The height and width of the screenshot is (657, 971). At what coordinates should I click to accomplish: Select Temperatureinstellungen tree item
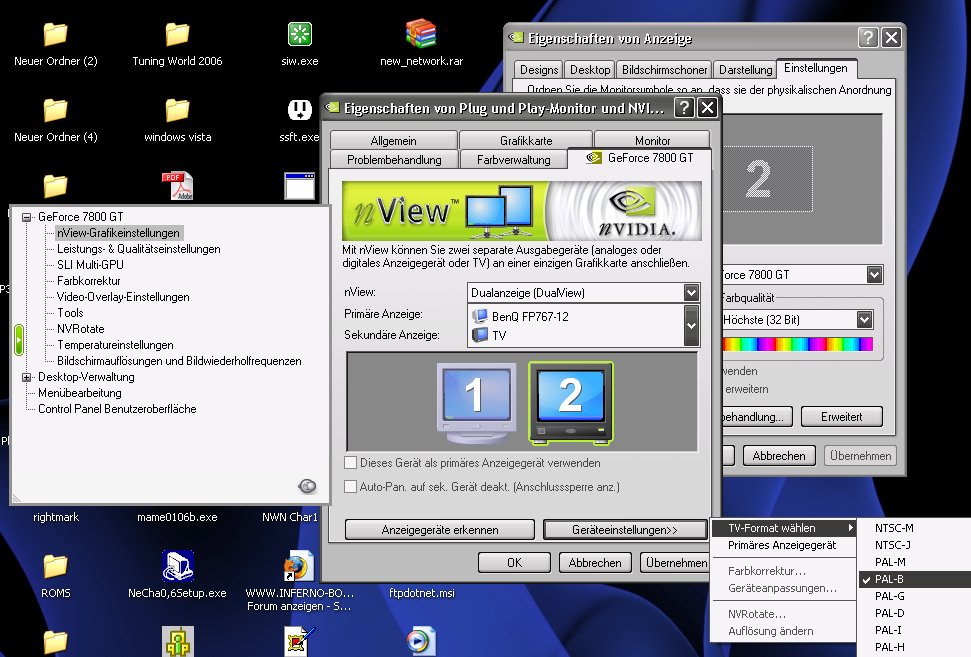[115, 345]
